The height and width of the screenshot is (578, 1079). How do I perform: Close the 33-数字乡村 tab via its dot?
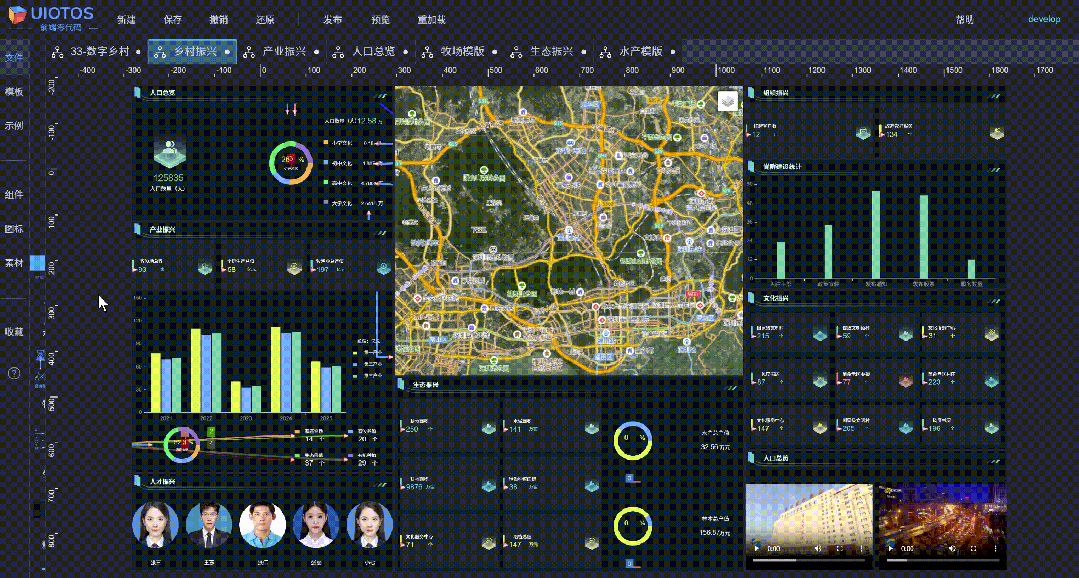[139, 52]
